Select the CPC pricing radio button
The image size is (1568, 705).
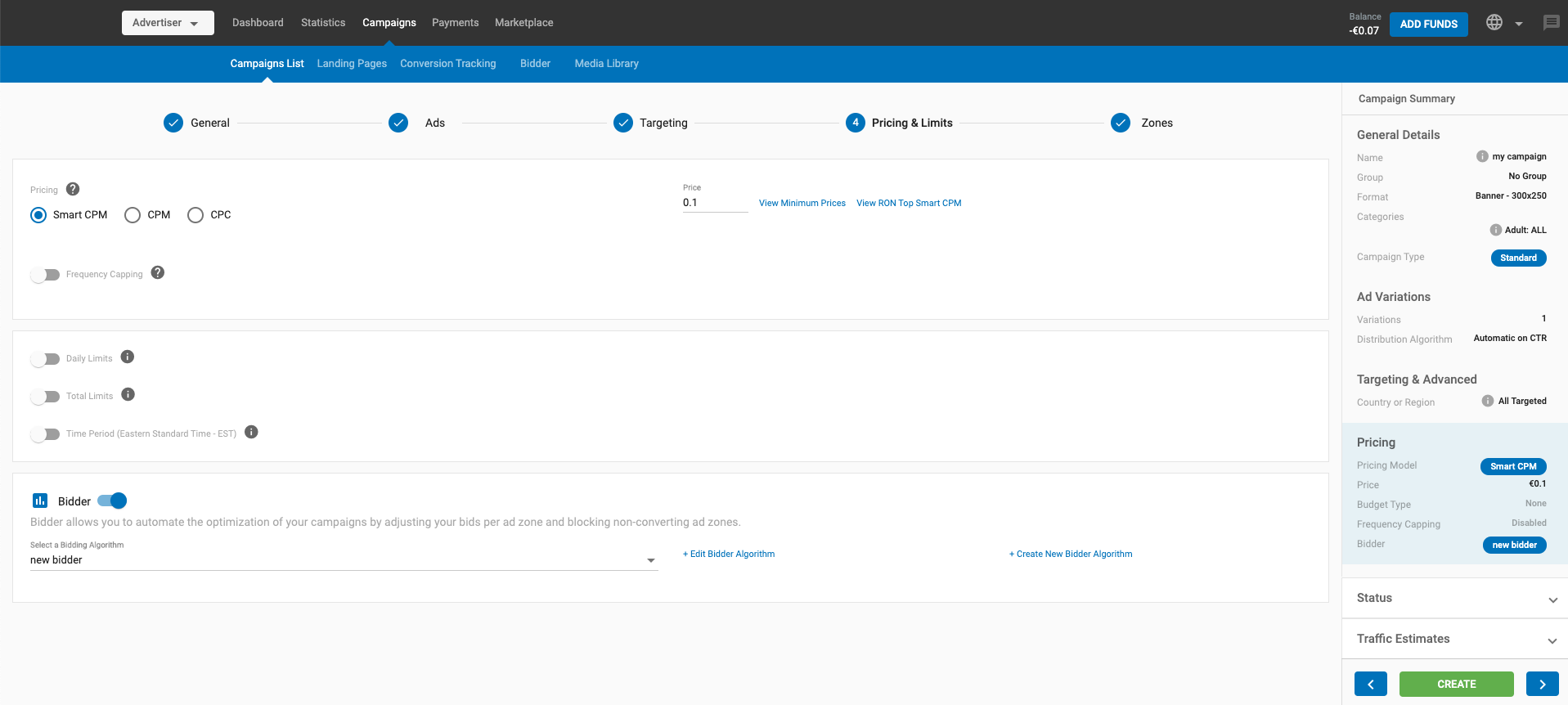(x=195, y=215)
